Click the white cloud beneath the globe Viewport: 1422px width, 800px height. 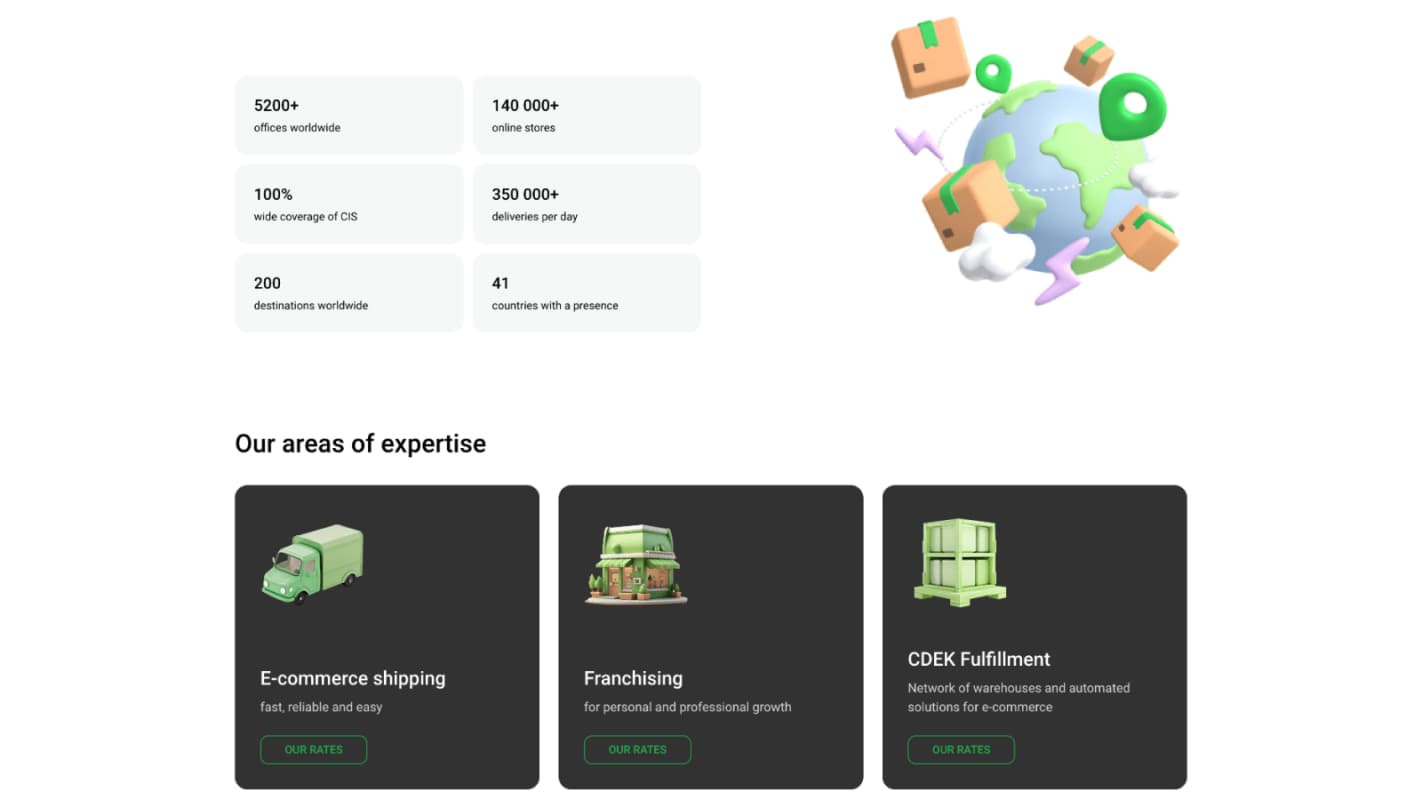994,252
